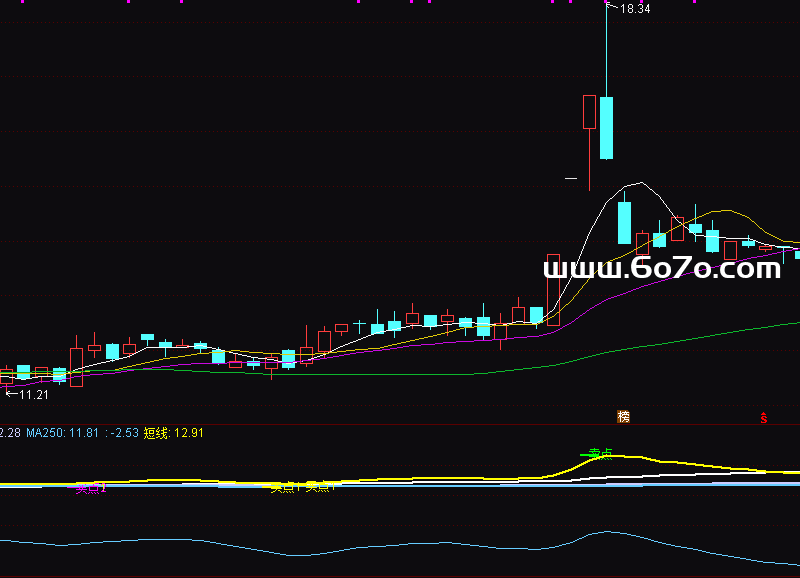The width and height of the screenshot is (800, 578).
Task: Select the white cross doji candle mid-chart
Action: 358,324
